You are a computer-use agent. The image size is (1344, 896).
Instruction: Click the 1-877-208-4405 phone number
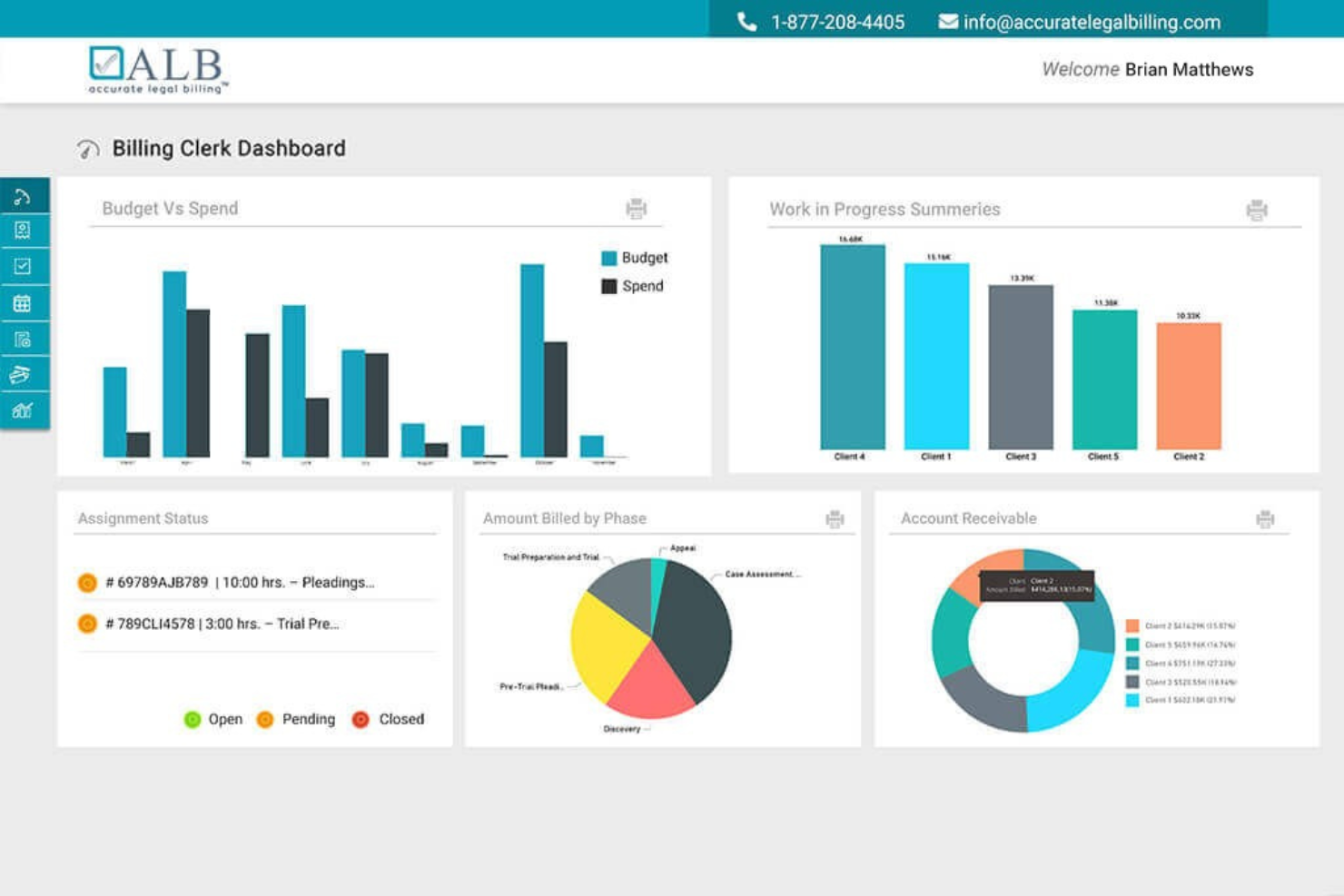point(837,22)
